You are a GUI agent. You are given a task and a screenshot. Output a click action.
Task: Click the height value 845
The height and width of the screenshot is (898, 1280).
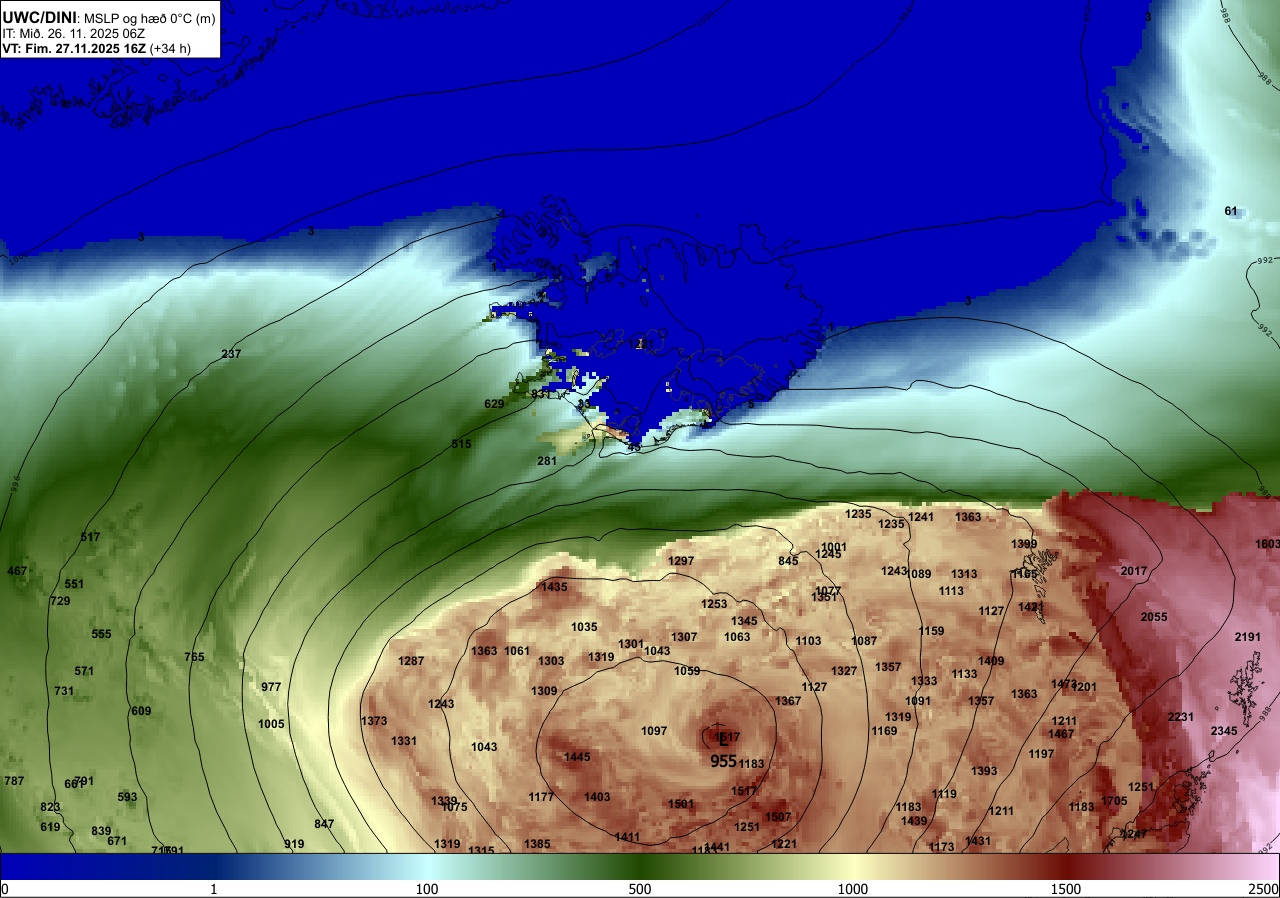pyautogui.click(x=788, y=561)
